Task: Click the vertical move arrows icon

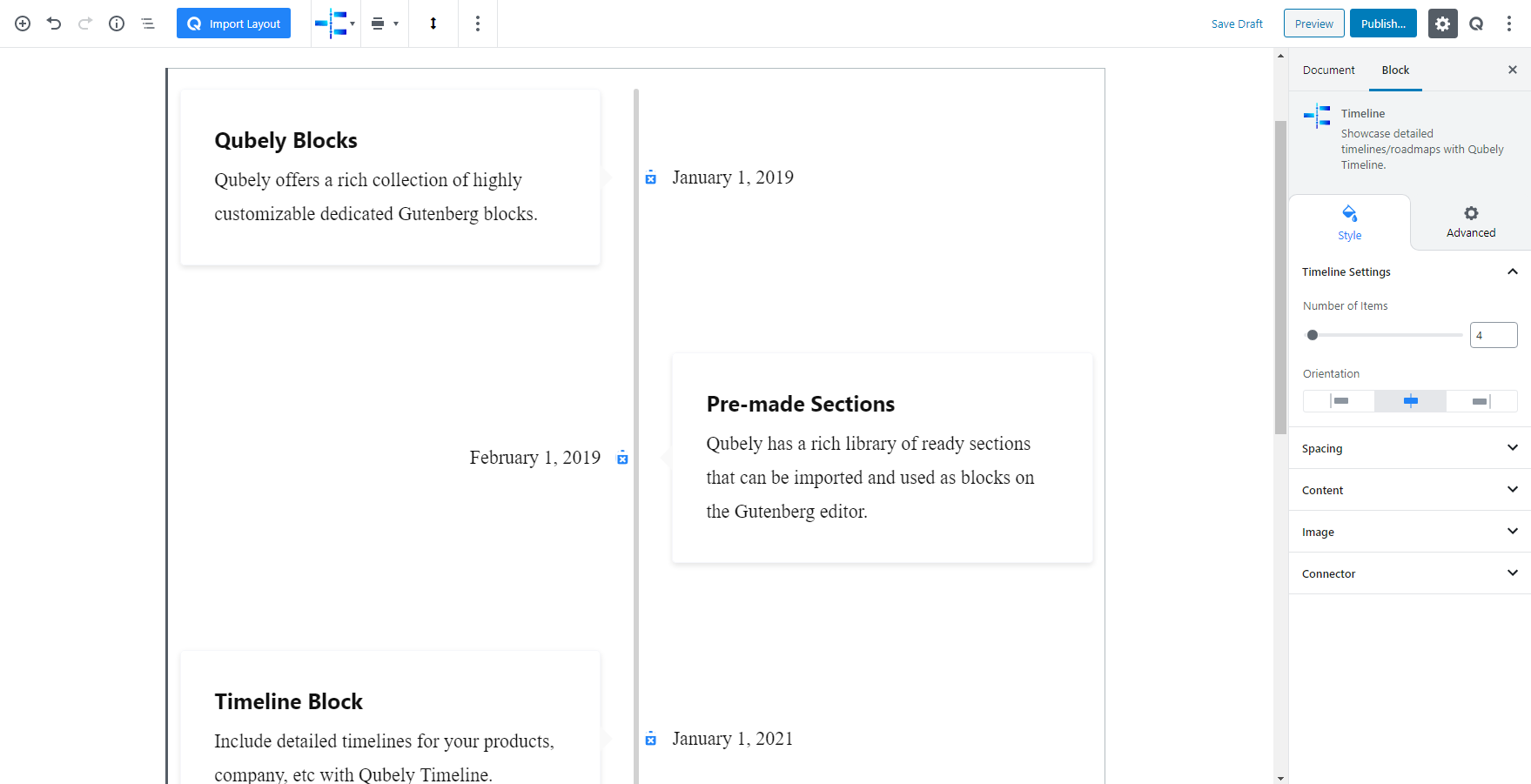Action: 433,23
